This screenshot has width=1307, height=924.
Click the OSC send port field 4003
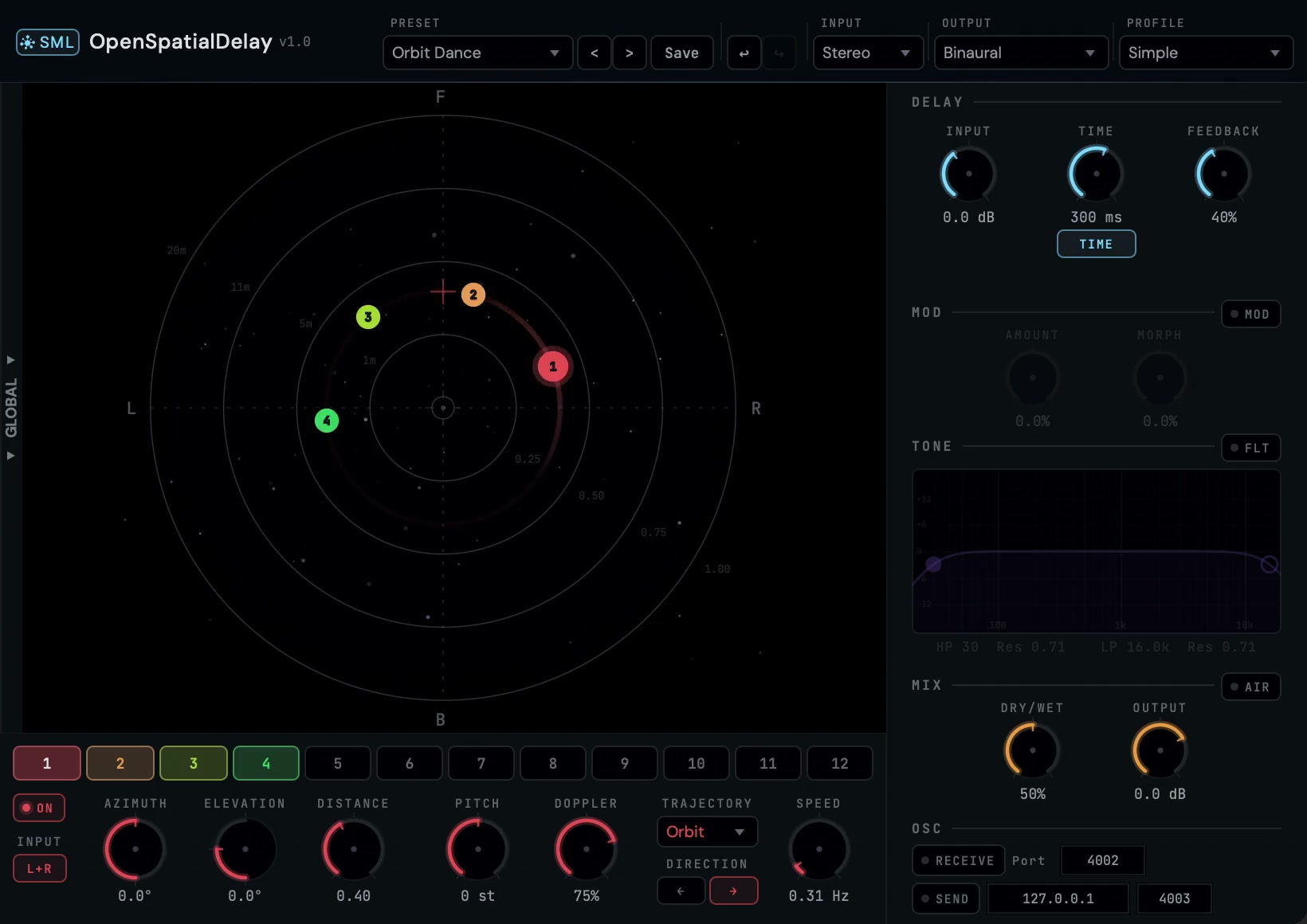pyautogui.click(x=1175, y=899)
